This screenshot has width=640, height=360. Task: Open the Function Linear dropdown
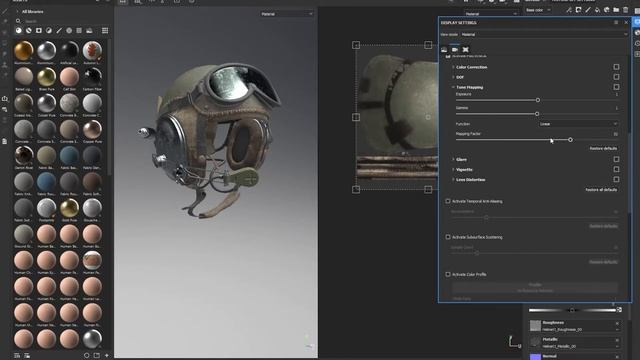578,124
